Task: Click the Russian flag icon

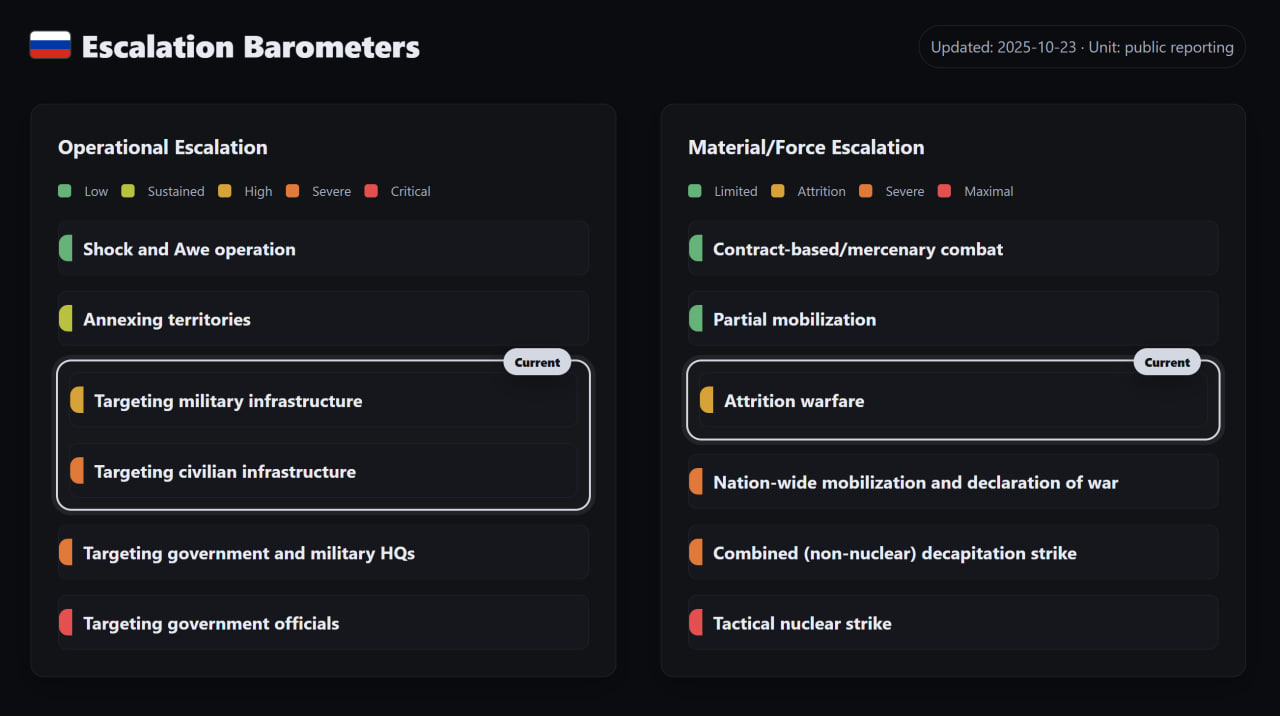Action: point(50,46)
